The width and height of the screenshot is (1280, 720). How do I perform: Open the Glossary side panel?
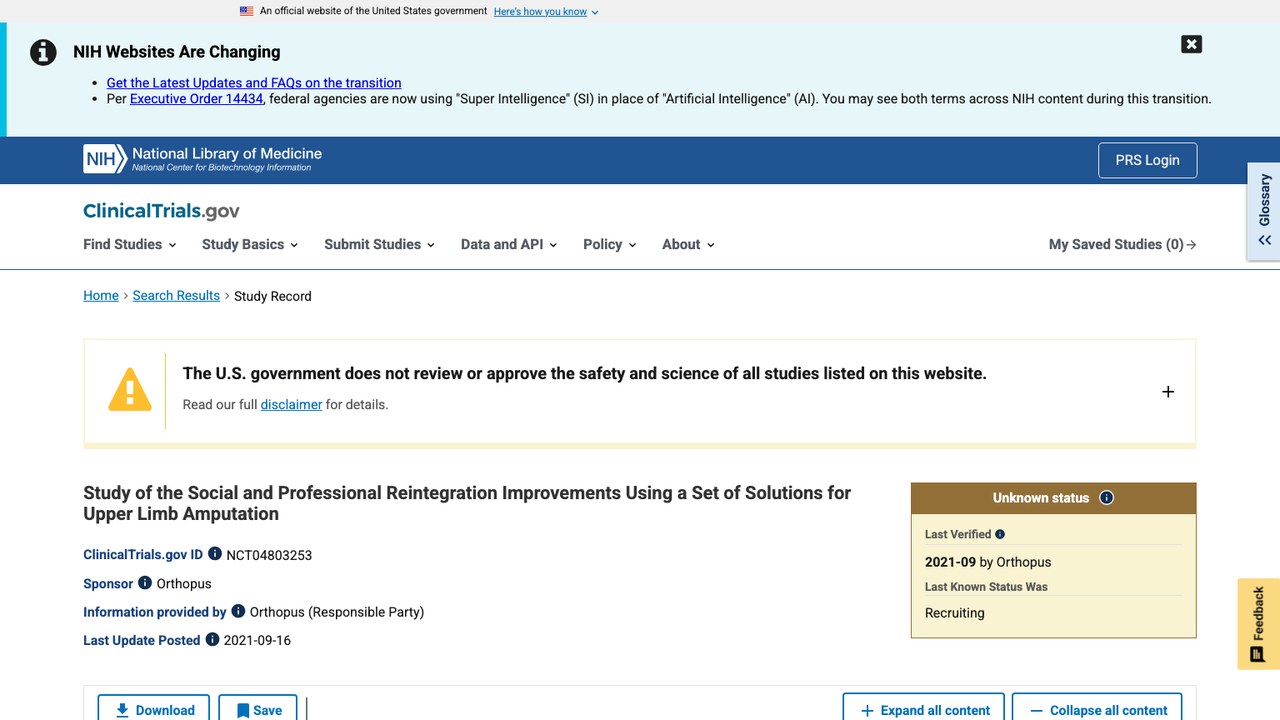1264,211
